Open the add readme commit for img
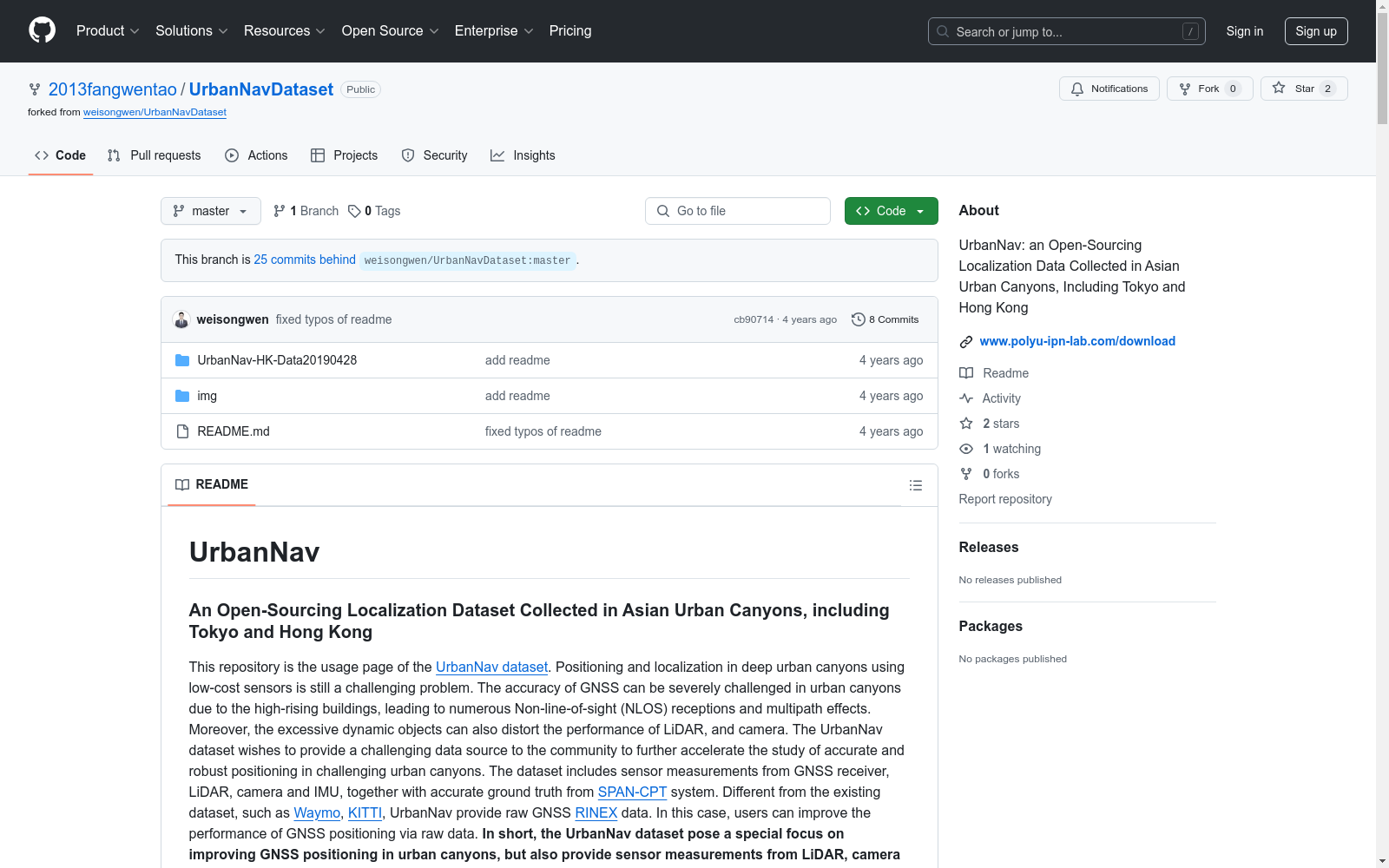This screenshot has height=868, width=1389. (517, 396)
